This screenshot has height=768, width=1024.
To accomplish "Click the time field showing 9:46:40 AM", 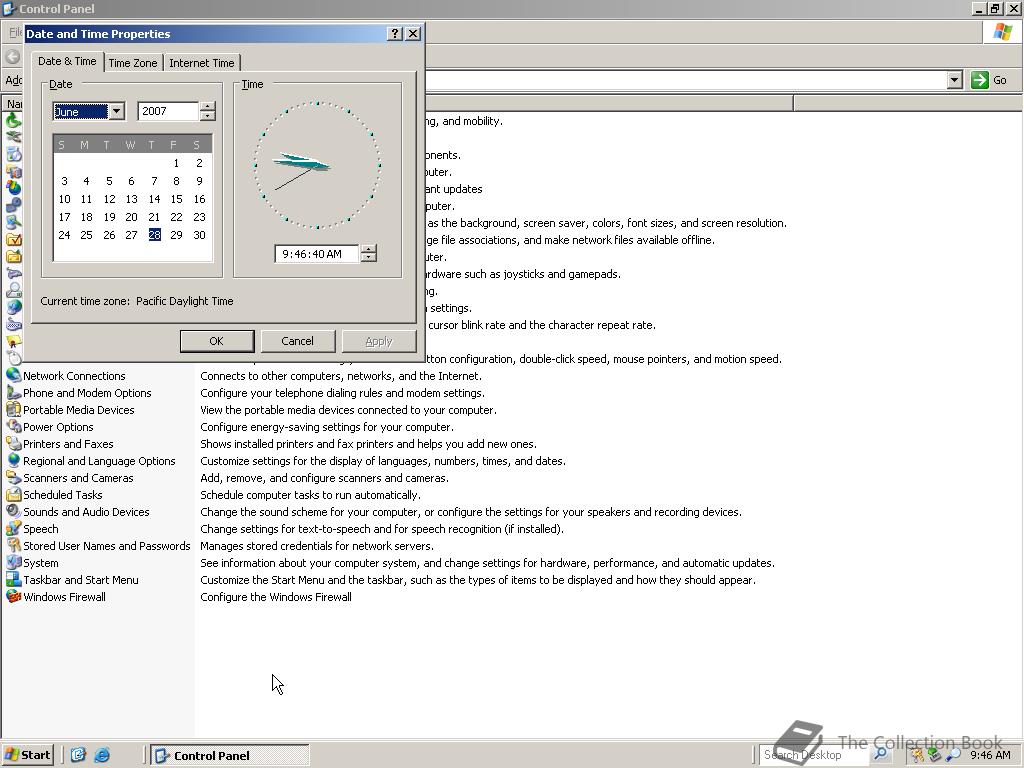I will tap(317, 254).
